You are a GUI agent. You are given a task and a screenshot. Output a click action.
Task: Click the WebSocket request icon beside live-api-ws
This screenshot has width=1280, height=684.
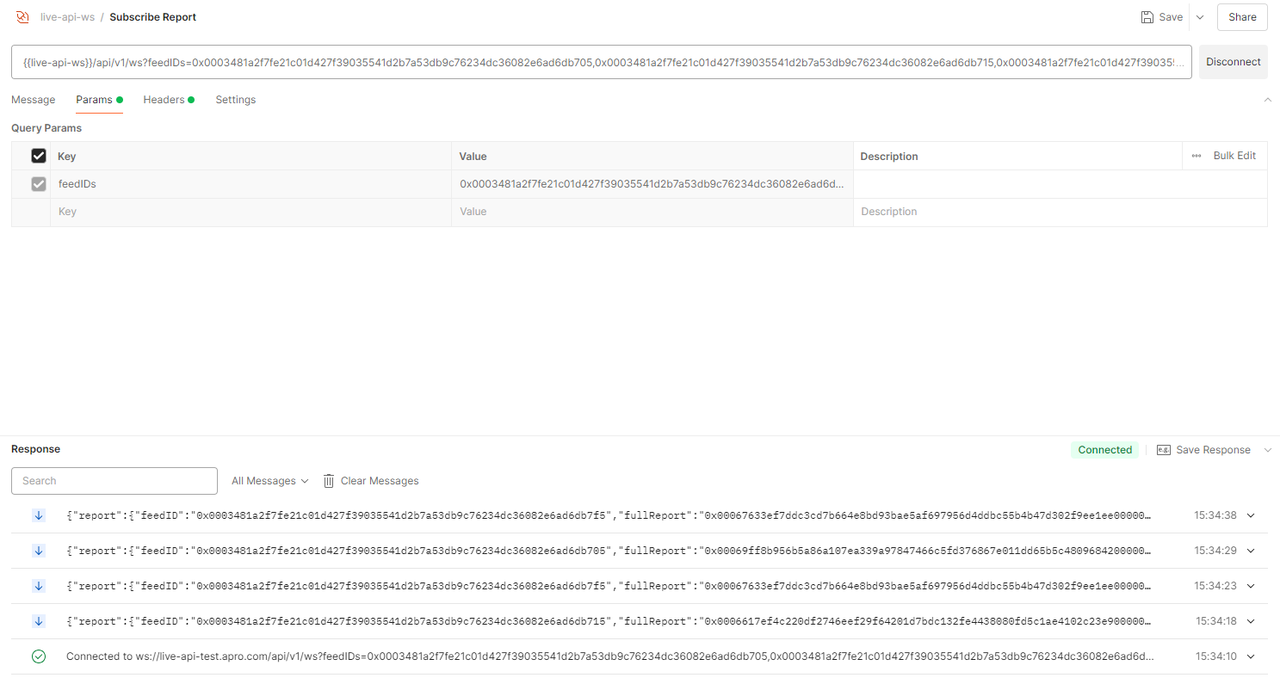click(22, 17)
